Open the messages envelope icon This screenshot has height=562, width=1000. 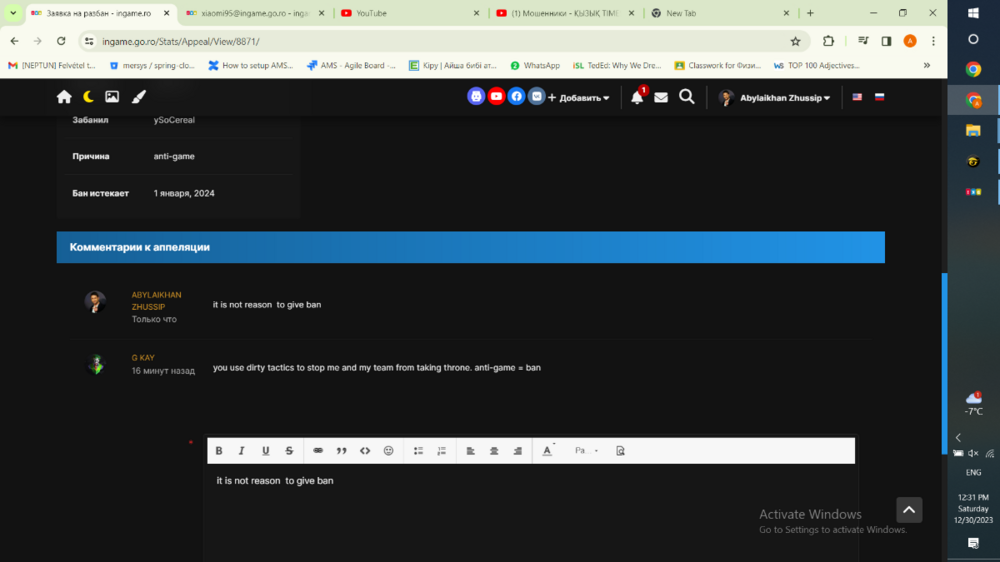coord(661,97)
